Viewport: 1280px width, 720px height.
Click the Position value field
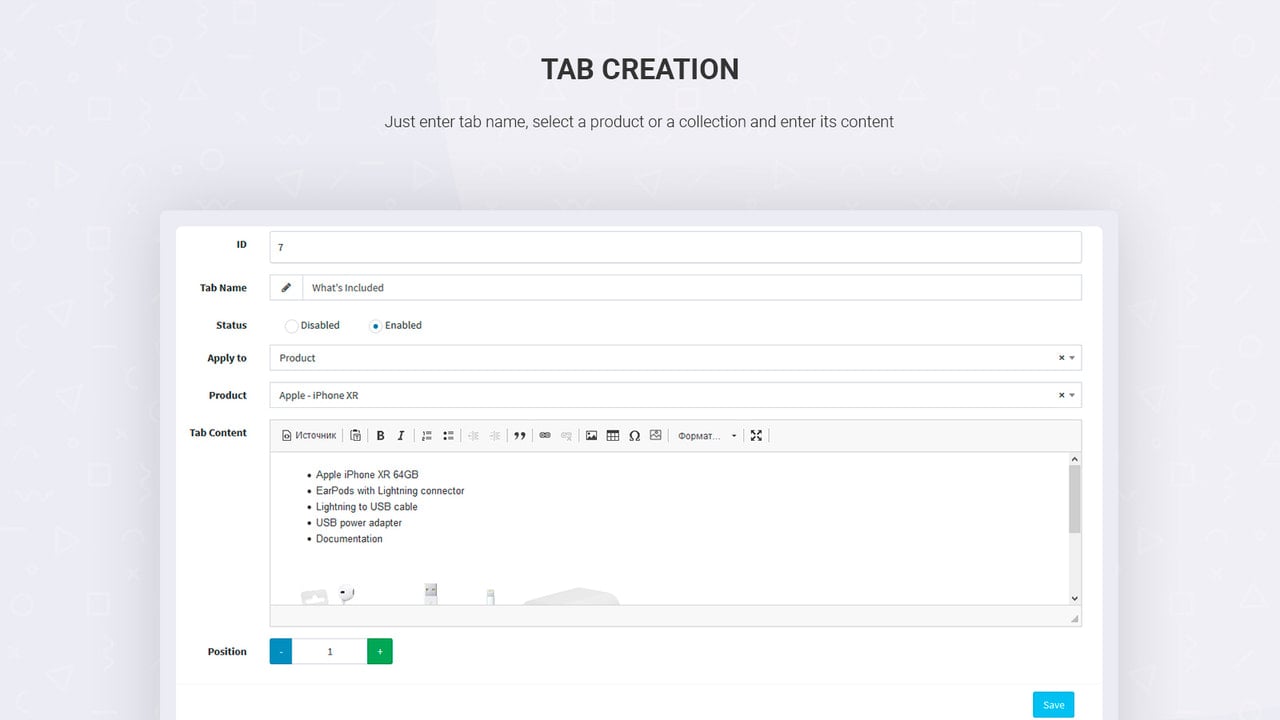click(330, 652)
